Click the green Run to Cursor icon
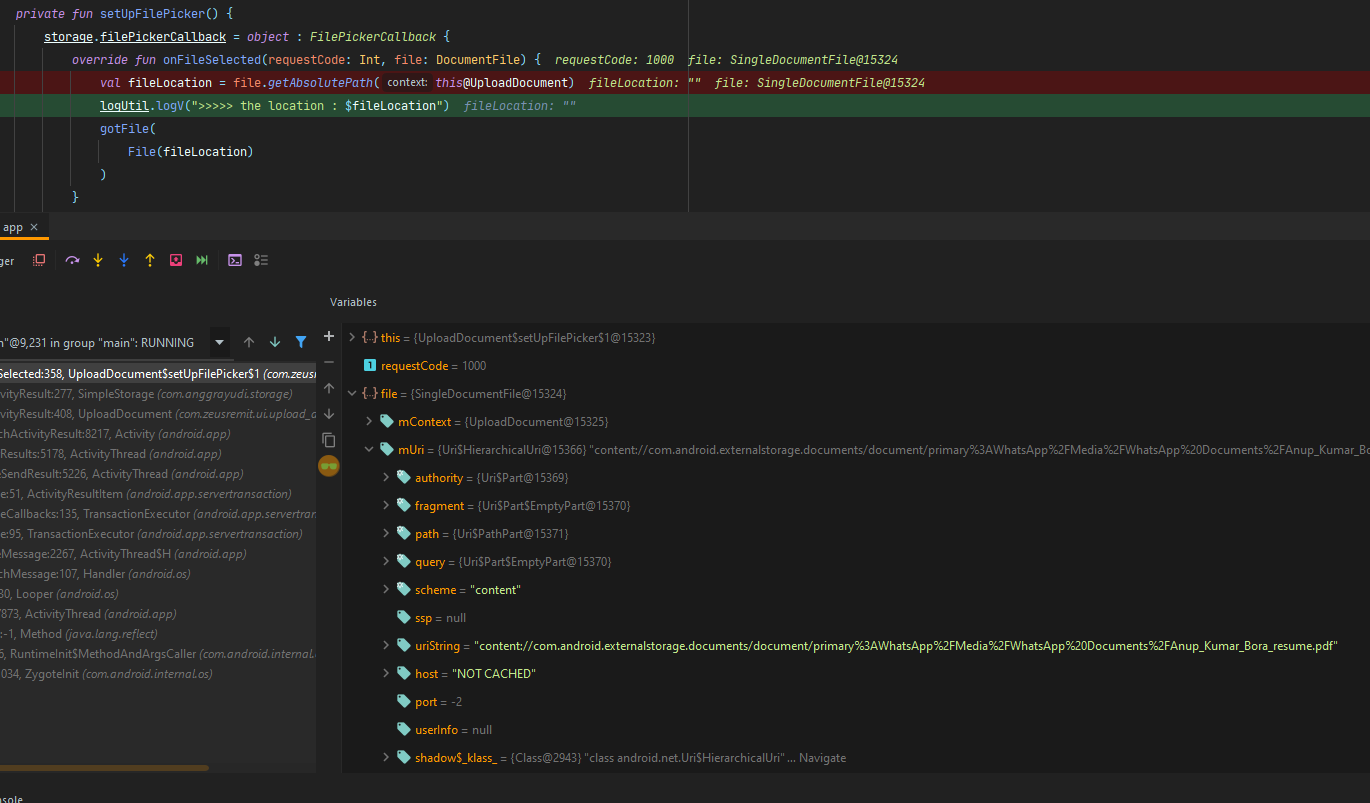1370x803 pixels. 201,260
